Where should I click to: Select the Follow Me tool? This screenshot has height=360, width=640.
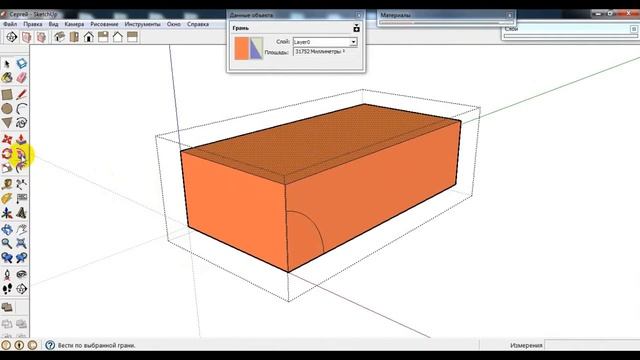click(x=22, y=154)
